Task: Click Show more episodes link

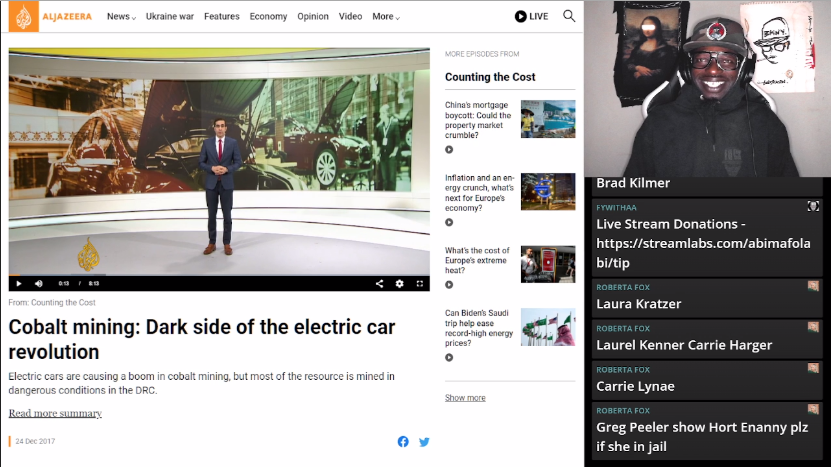Action: tap(465, 397)
